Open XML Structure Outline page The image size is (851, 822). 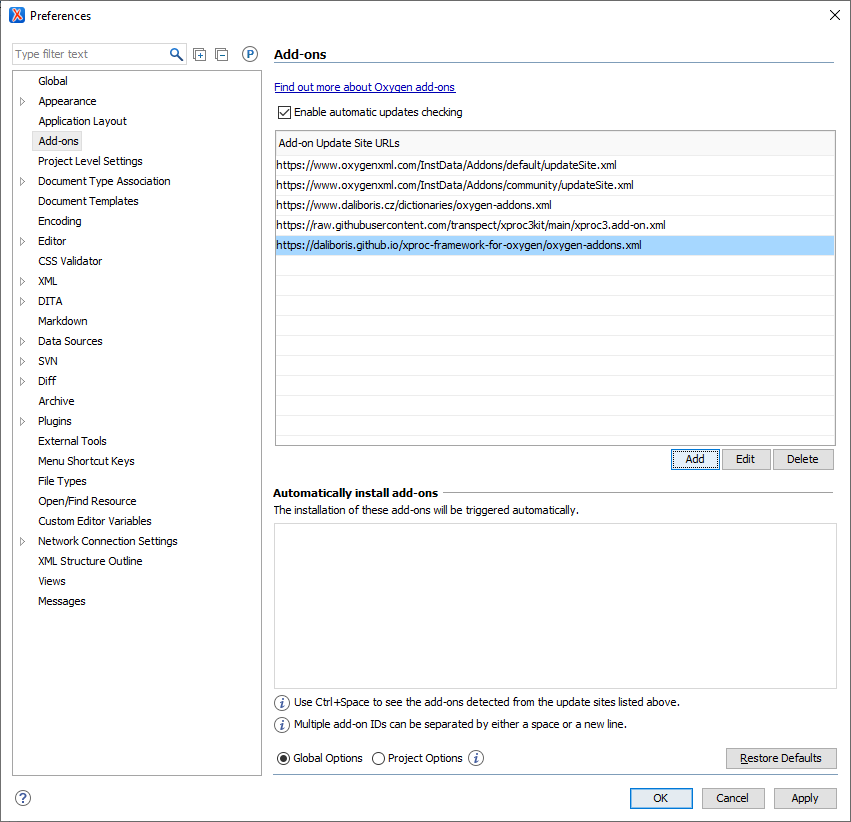tap(90, 561)
